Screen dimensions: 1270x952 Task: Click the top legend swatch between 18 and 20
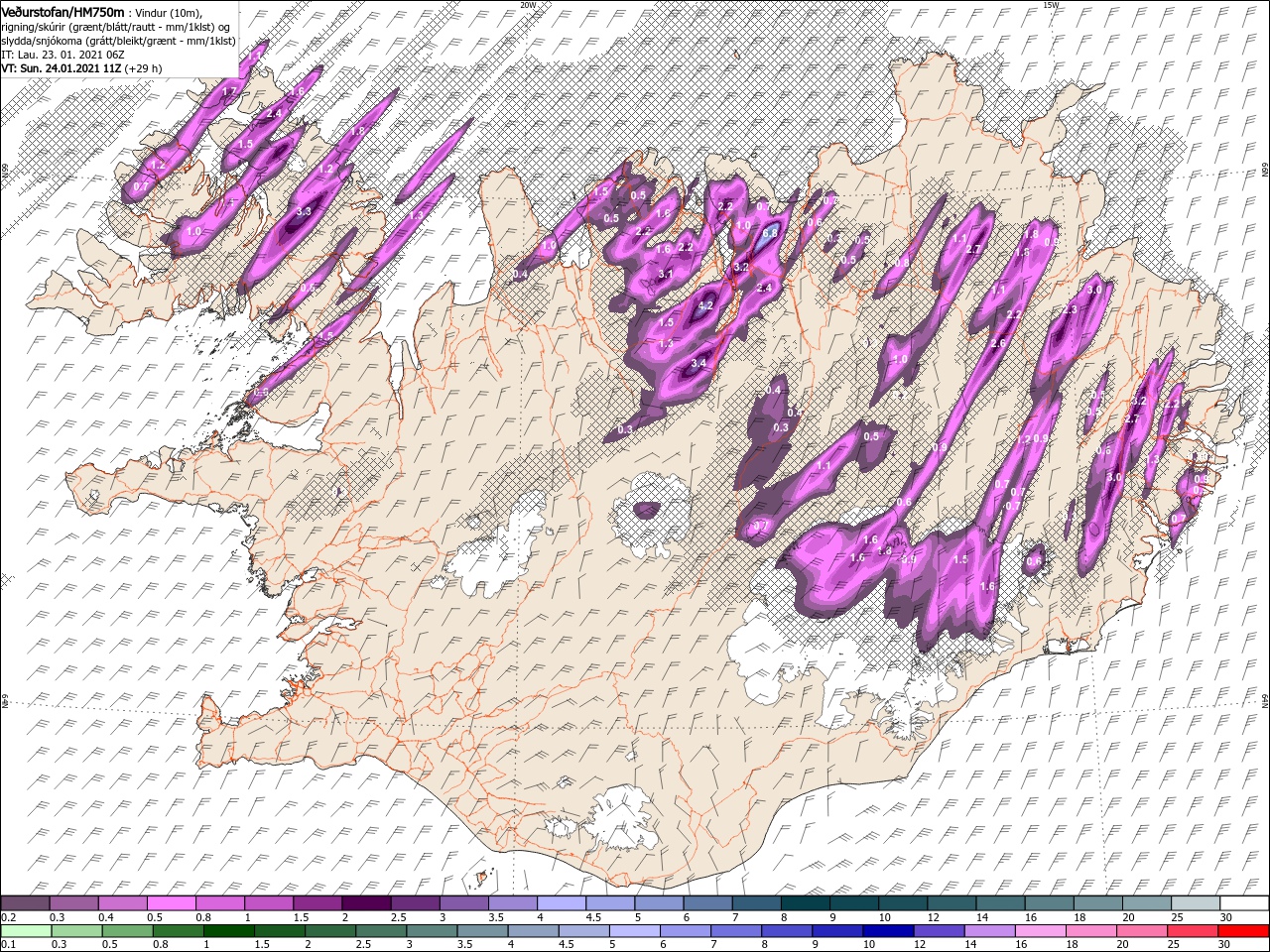coord(1096,903)
